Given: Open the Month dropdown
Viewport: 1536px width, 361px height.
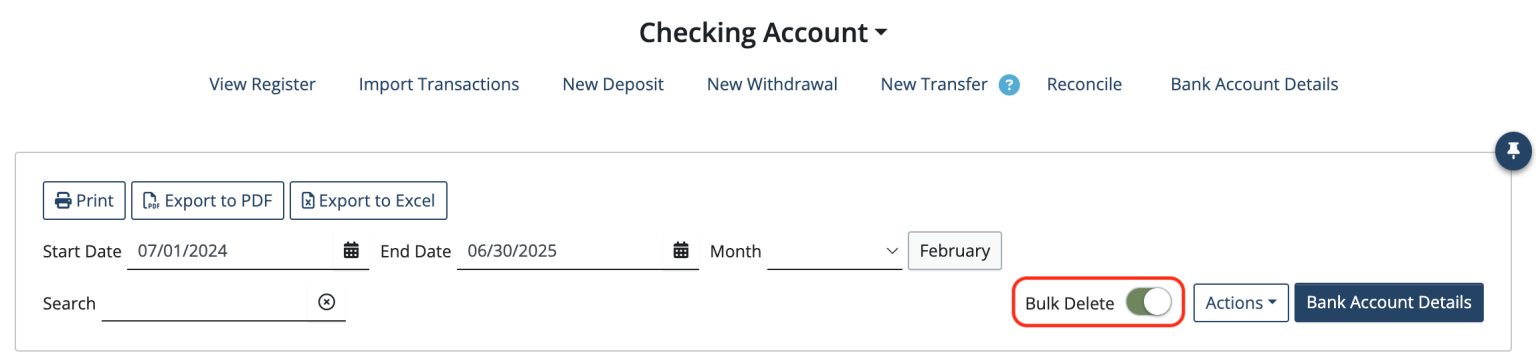Looking at the screenshot, I should (835, 251).
